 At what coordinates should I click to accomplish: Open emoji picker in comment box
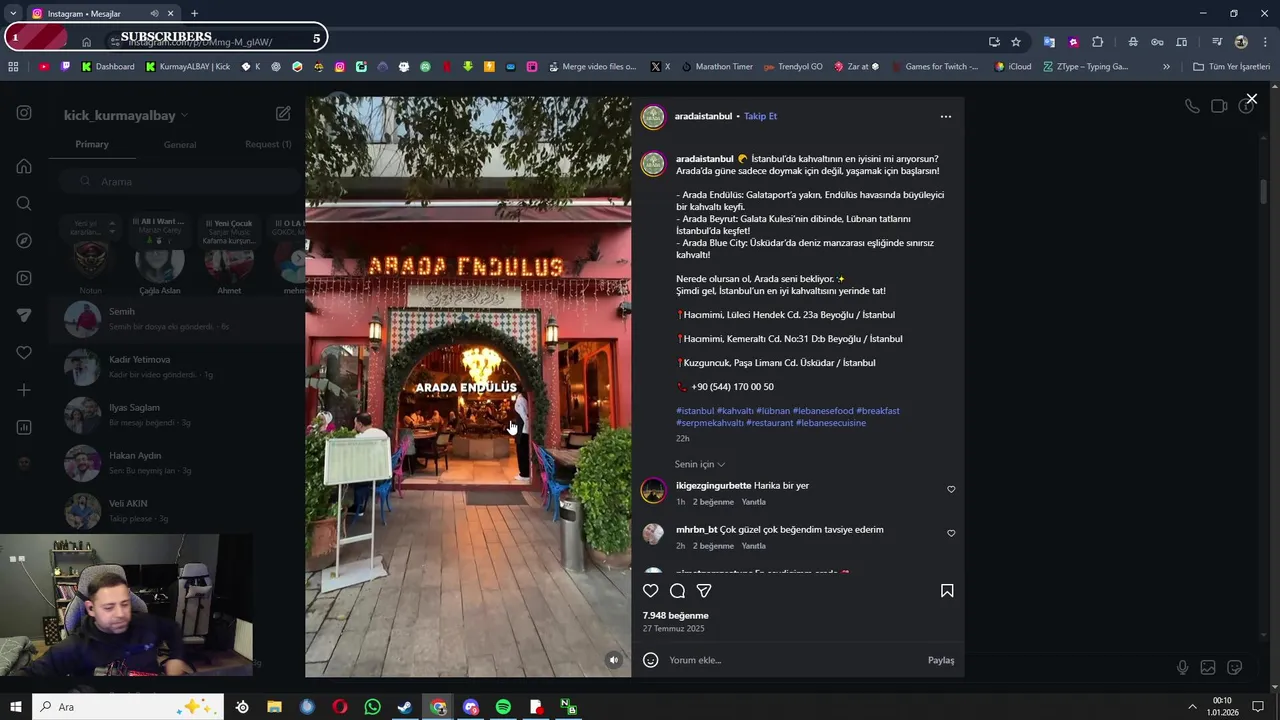(651, 660)
